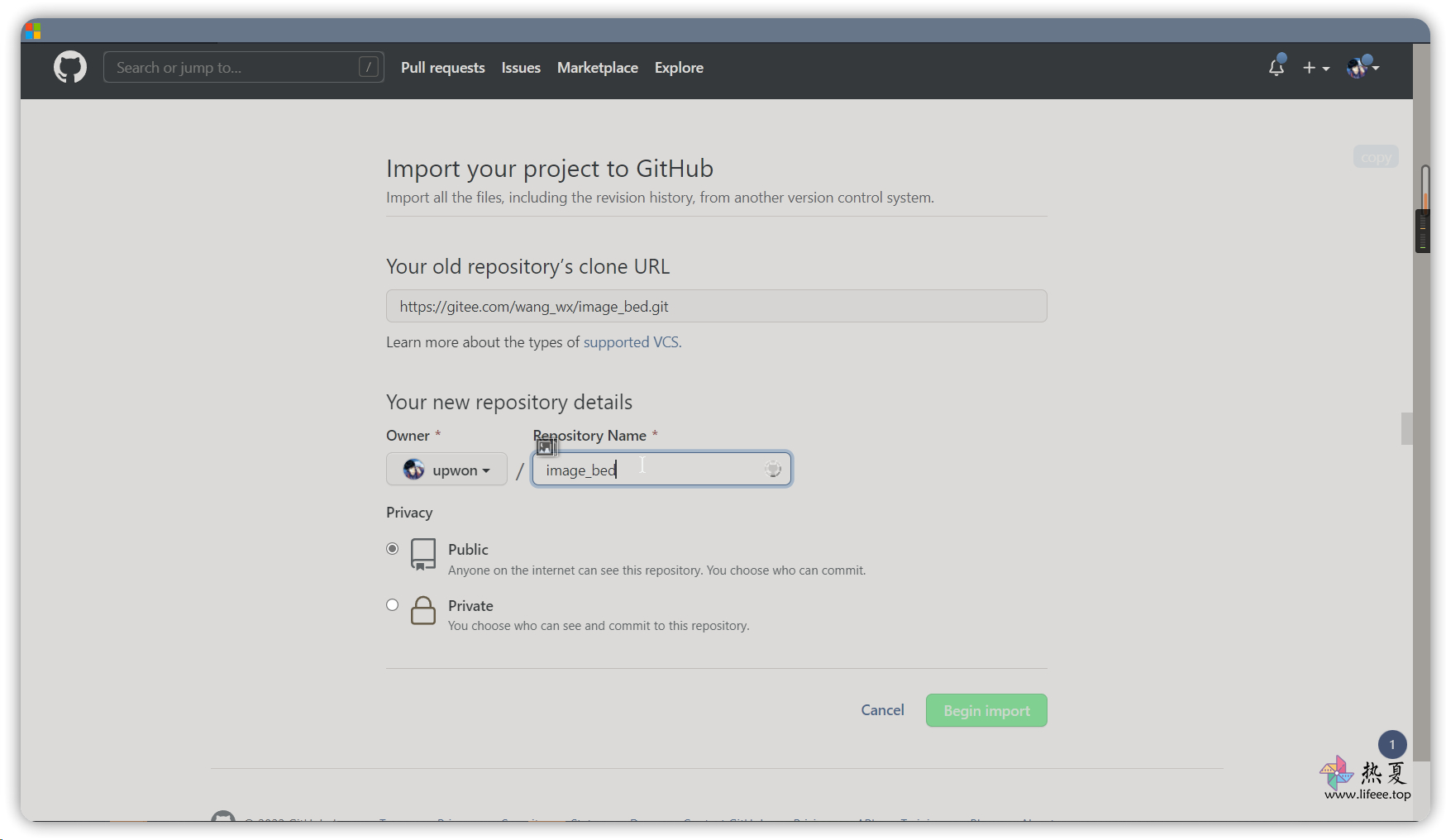Click the slash shortcut key icon in search
Screen dimensions: 1446x840
point(369,67)
